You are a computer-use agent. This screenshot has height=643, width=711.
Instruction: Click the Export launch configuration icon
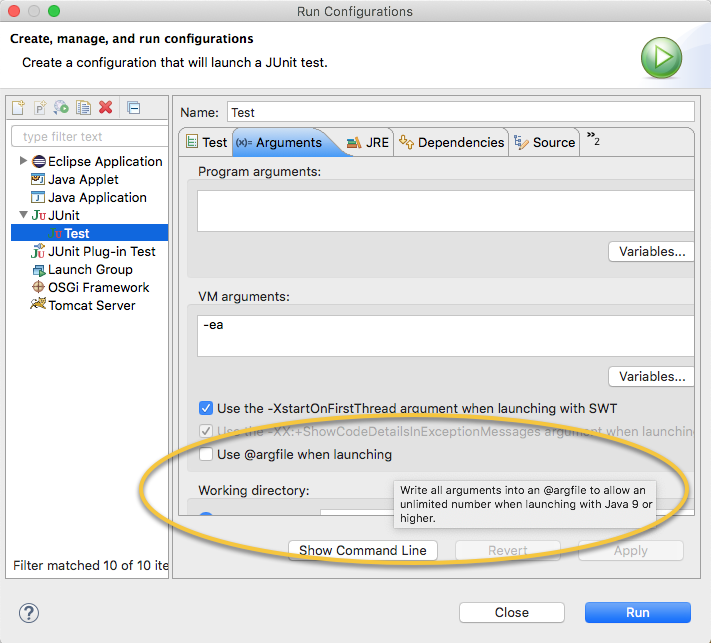[x=61, y=107]
